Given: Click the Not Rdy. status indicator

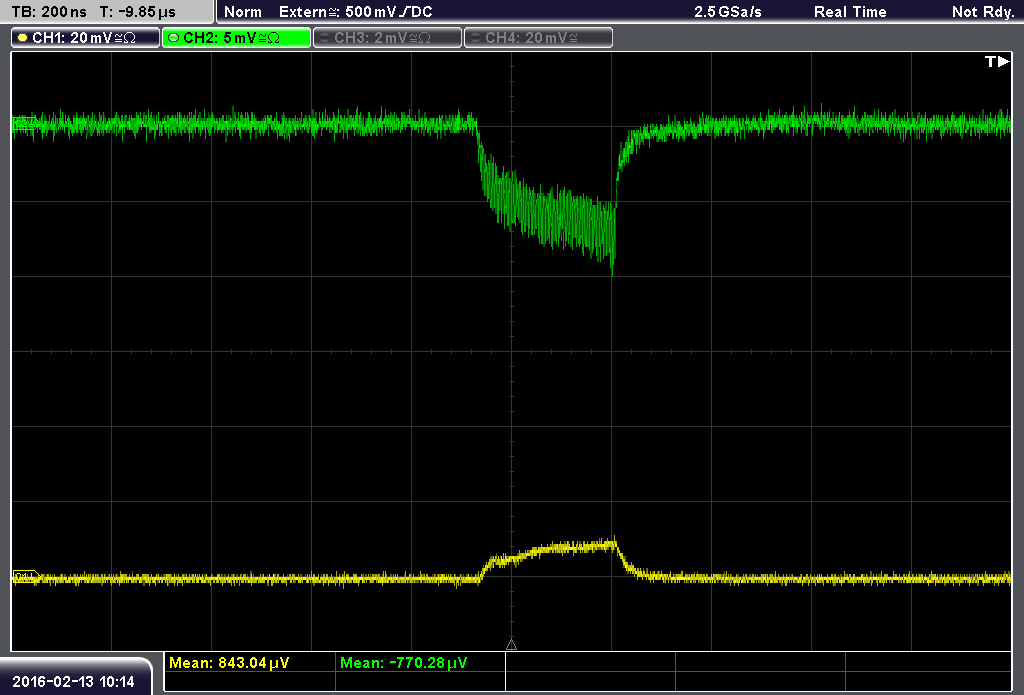Looking at the screenshot, I should click(983, 12).
